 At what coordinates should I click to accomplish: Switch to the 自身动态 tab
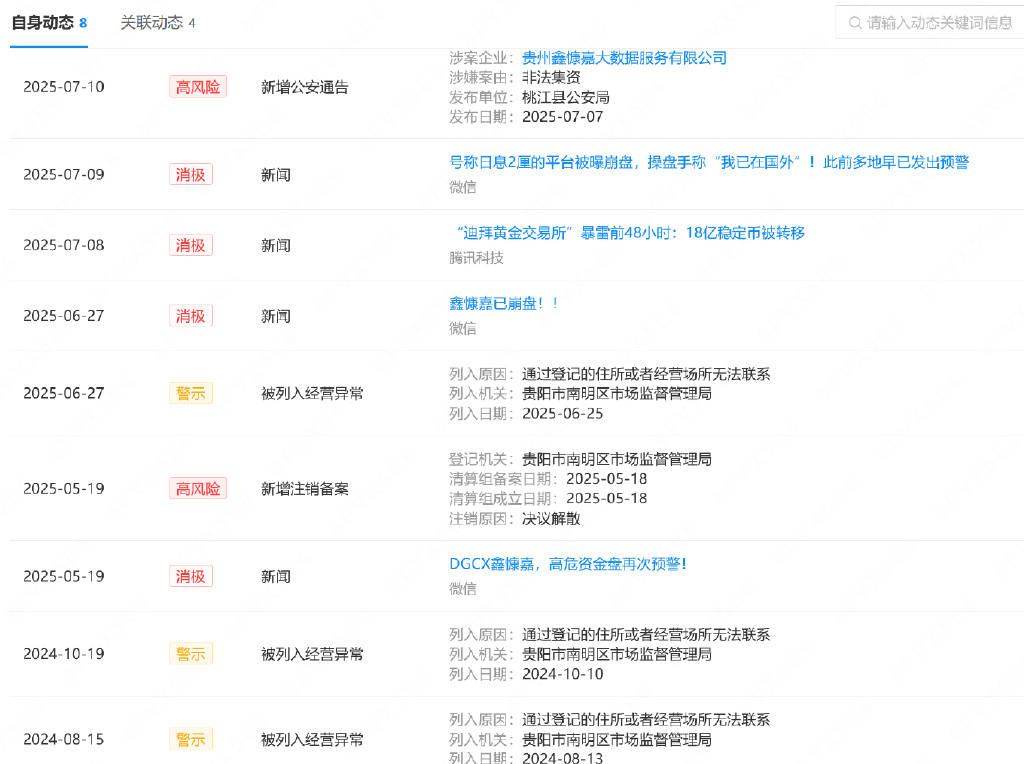coord(49,23)
